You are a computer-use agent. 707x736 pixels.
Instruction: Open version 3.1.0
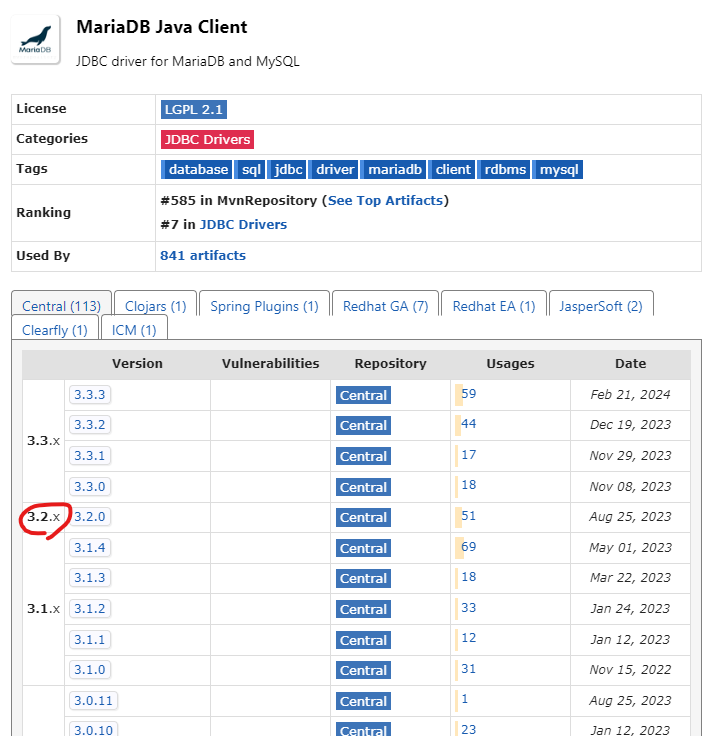click(x=90, y=669)
